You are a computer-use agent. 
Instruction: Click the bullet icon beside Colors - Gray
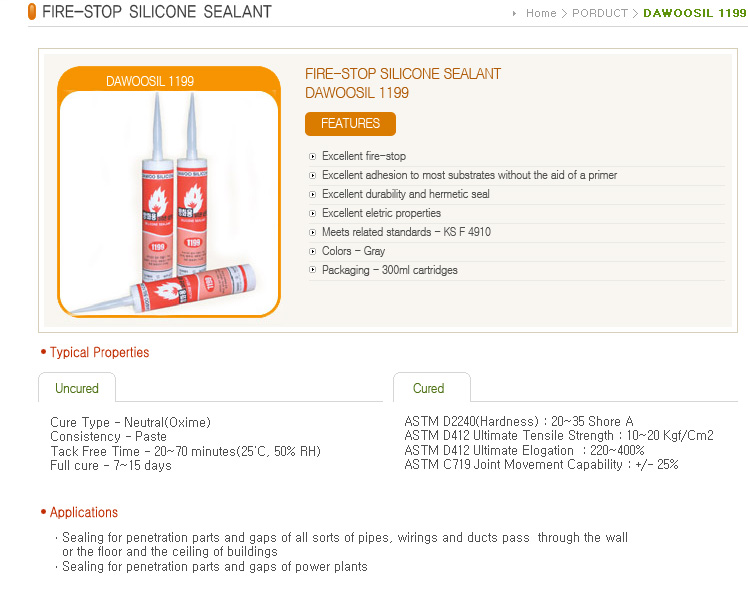[312, 251]
